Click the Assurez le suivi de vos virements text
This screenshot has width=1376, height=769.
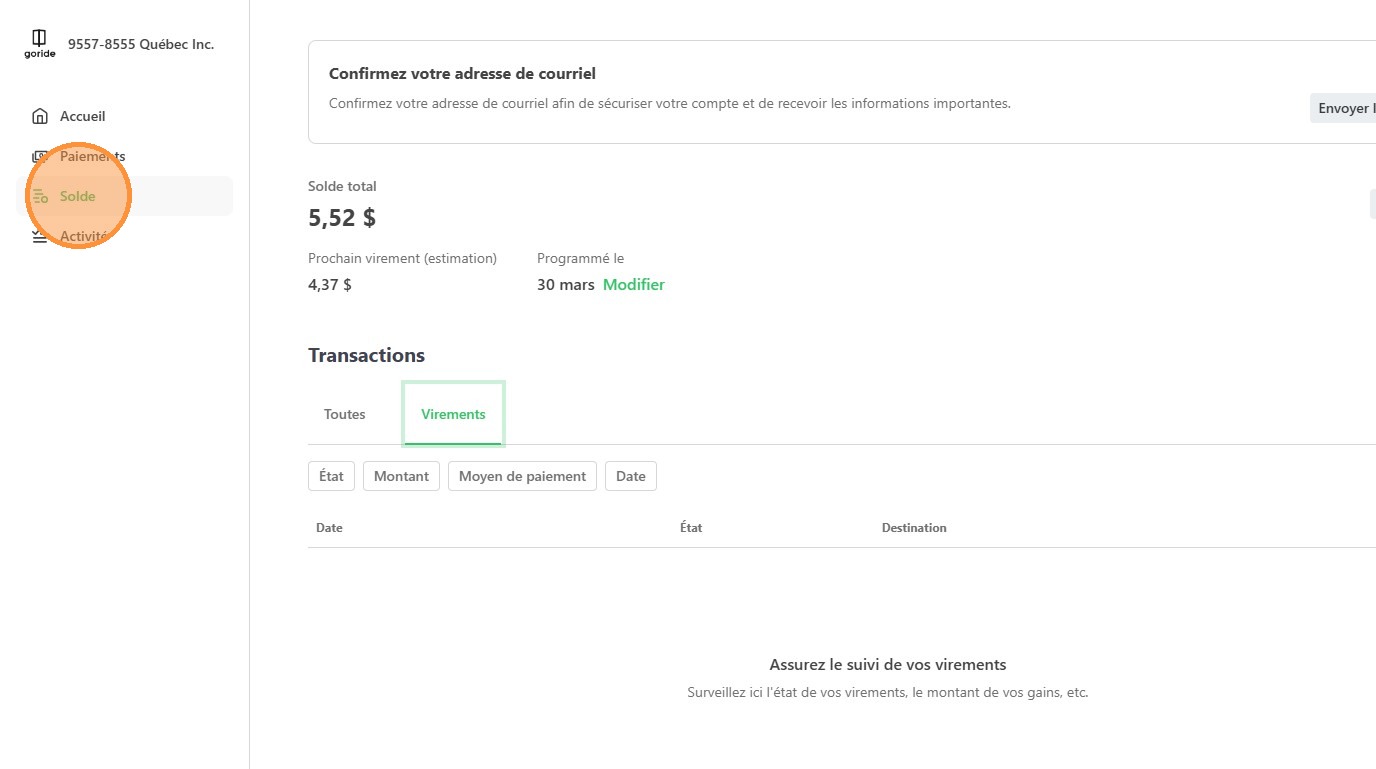click(x=887, y=665)
